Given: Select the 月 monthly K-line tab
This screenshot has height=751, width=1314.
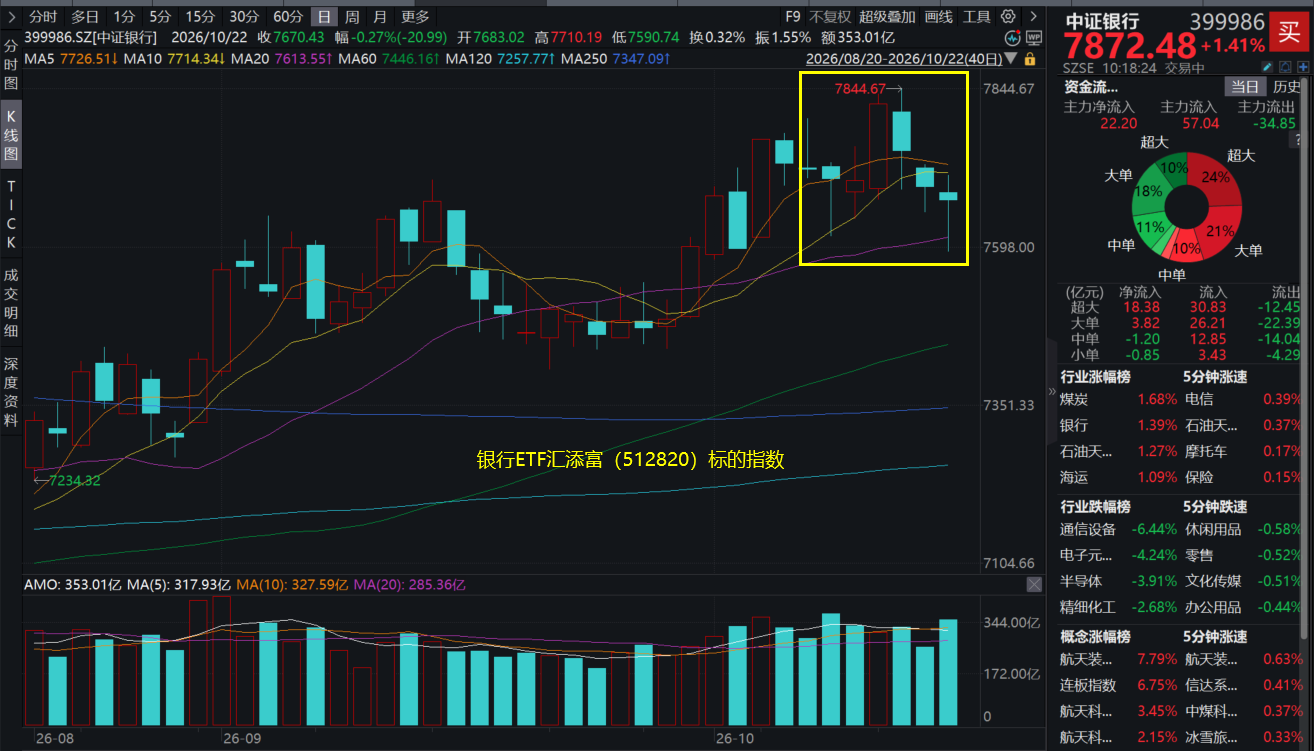Looking at the screenshot, I should click(x=380, y=16).
